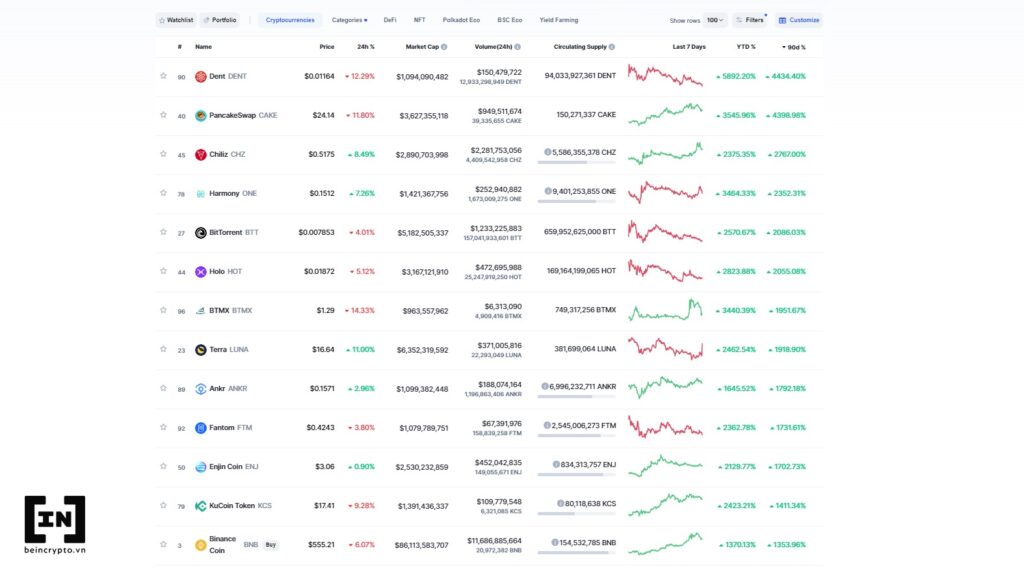Click the BTMX coin logo
This screenshot has height=568, width=1024.
tap(200, 311)
